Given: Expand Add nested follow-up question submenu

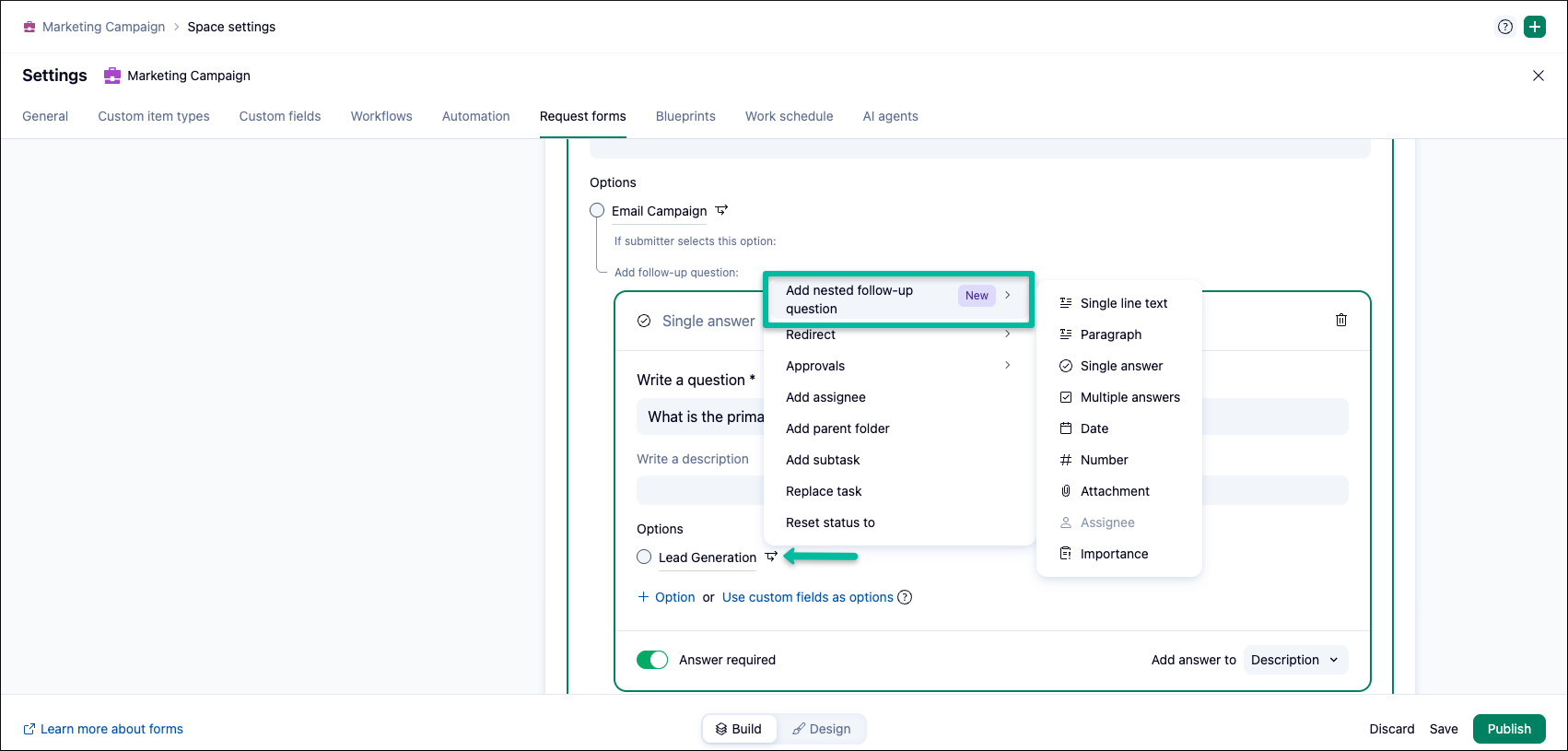Looking at the screenshot, I should coord(899,299).
